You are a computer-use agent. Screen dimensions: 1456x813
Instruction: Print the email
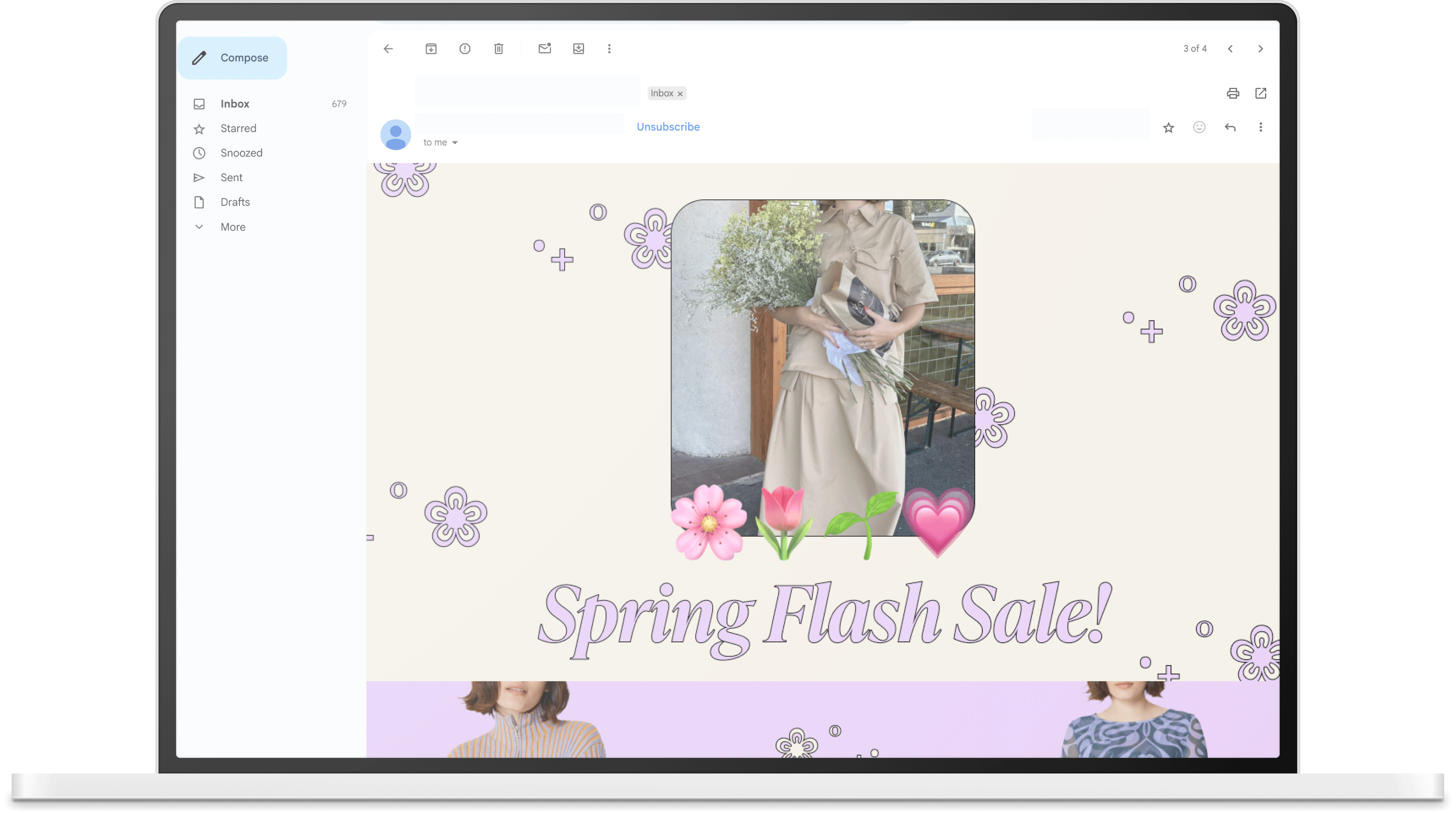pyautogui.click(x=1233, y=93)
